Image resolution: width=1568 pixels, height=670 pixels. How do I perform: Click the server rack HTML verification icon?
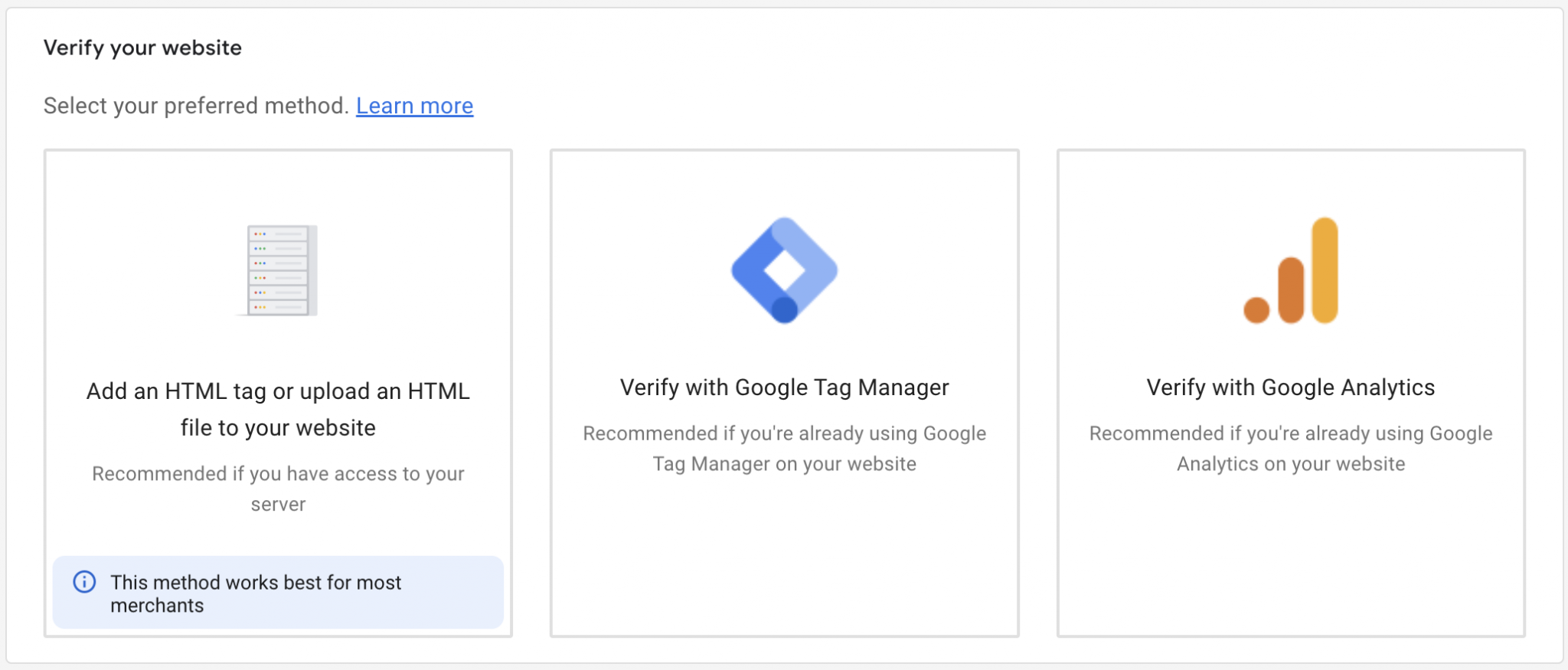279,270
